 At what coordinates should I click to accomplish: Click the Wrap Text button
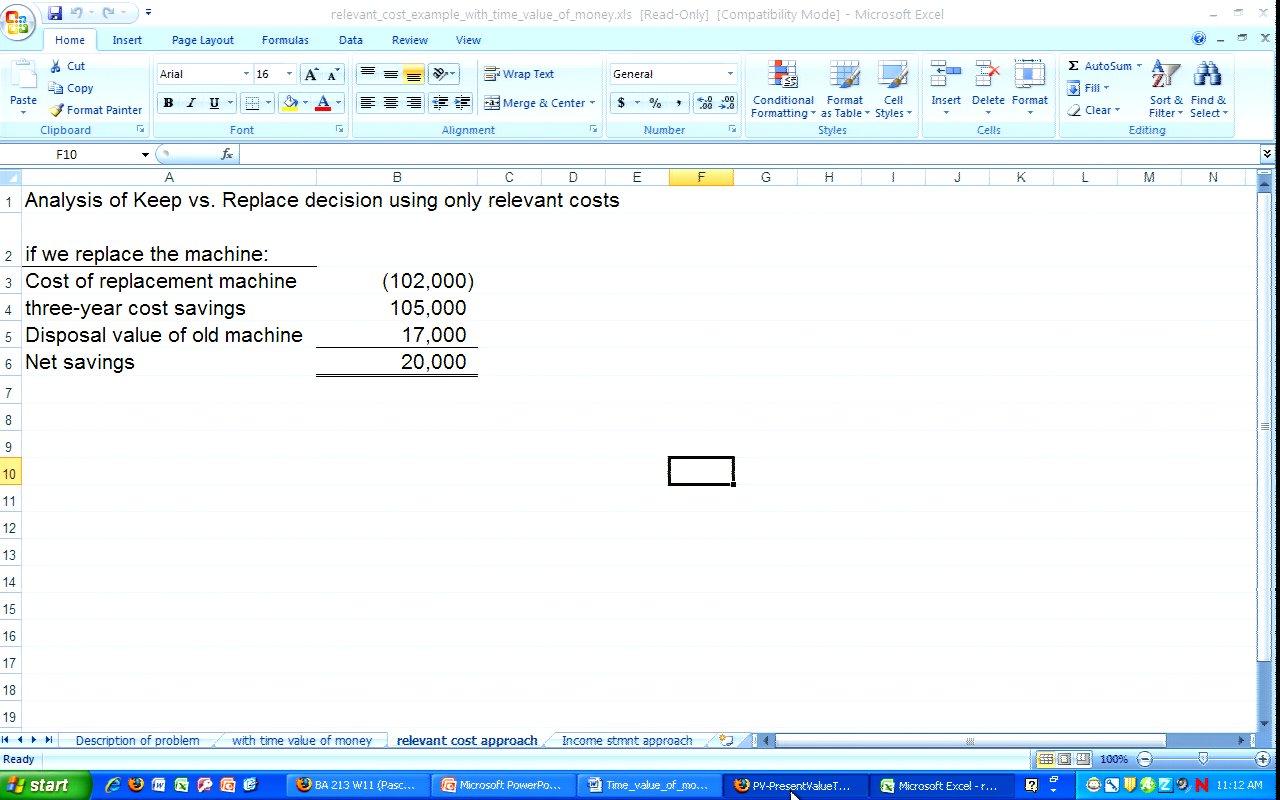pyautogui.click(x=519, y=74)
